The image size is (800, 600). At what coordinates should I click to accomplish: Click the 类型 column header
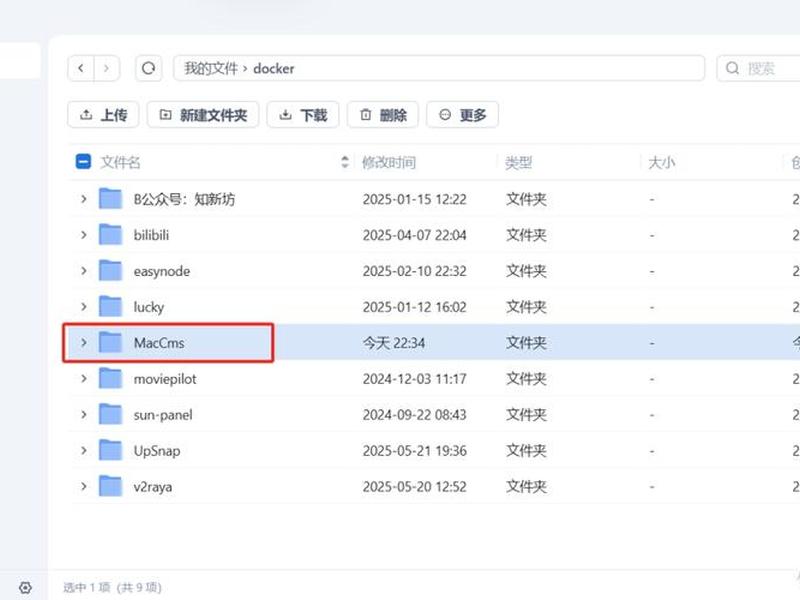point(518,162)
